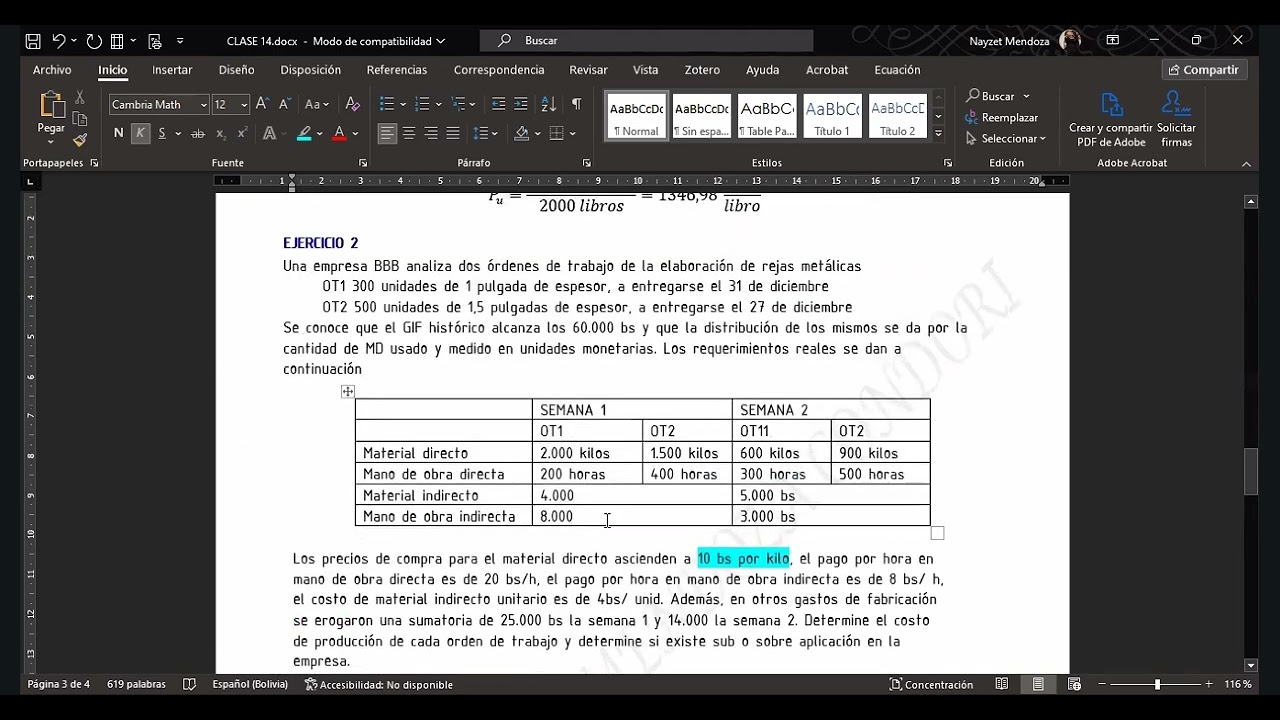The height and width of the screenshot is (720, 1280).
Task: Click the Pegar clipboard icon
Action: click(51, 105)
